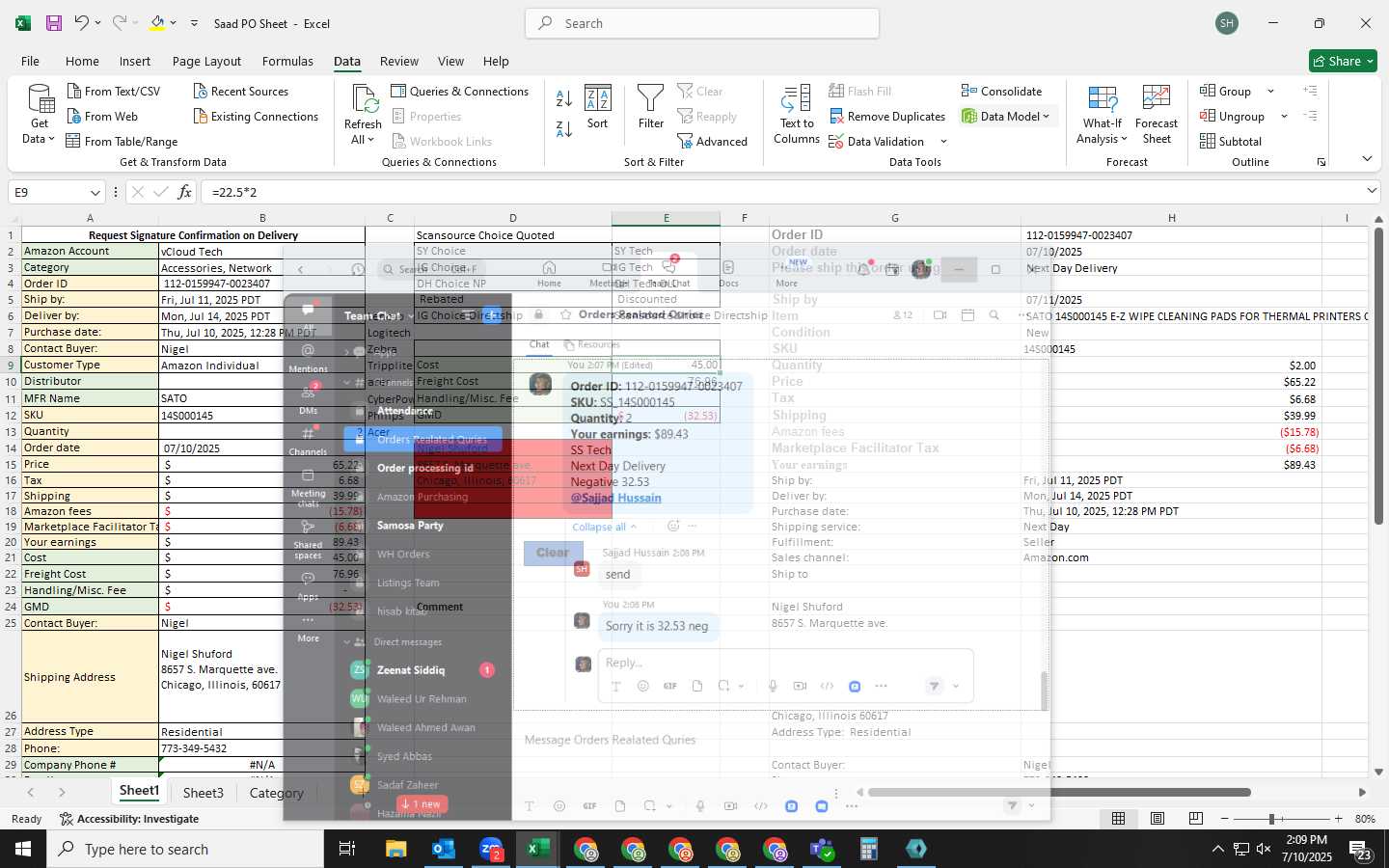This screenshot has width=1389, height=868.
Task: Switch to Page Layout tab
Action: [x=206, y=61]
